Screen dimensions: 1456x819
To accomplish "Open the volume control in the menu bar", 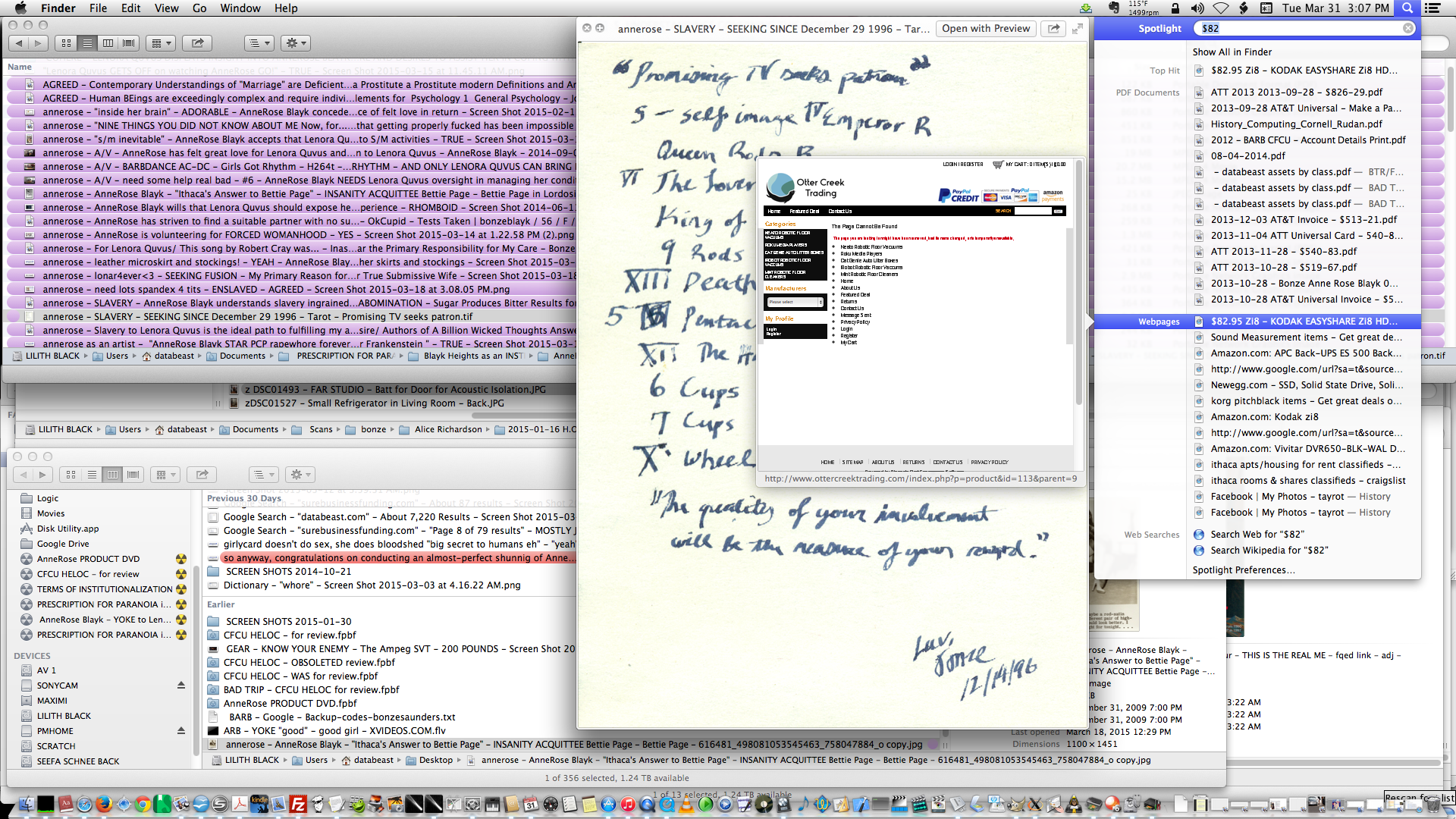I will pyautogui.click(x=1197, y=8).
